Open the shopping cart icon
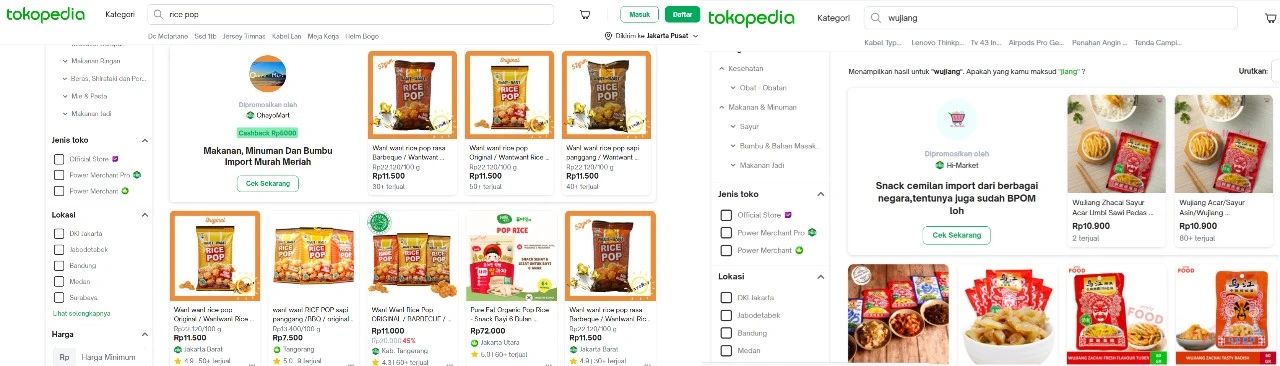The image size is (1280, 366). pyautogui.click(x=585, y=15)
